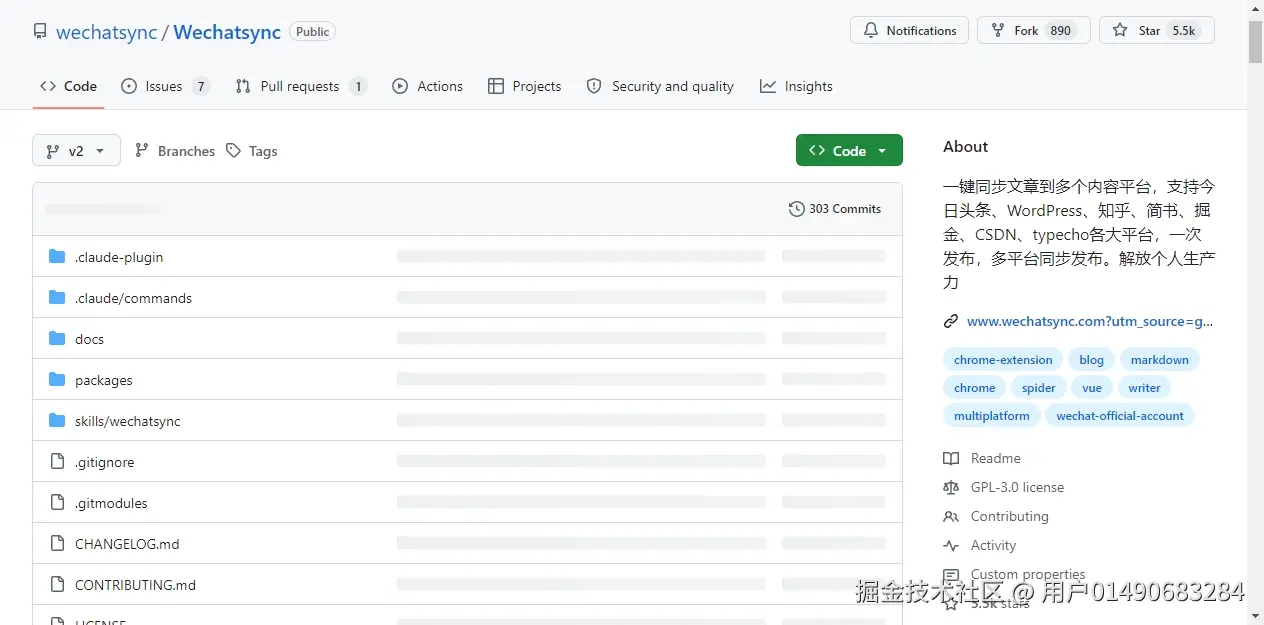Open the Readme link in About

[996, 458]
